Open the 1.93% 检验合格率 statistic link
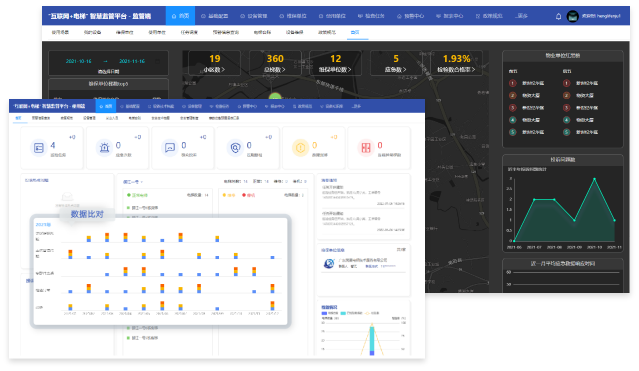Viewport: 639px width, 371px height. (456, 63)
